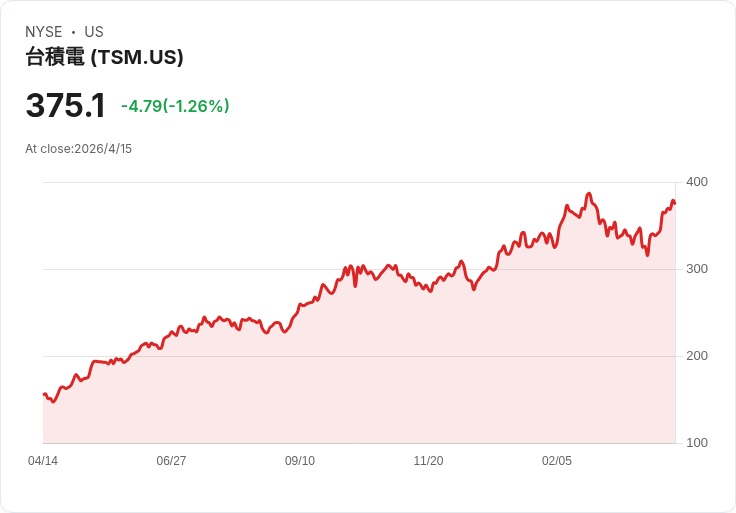Click the 400 y-axis label
736x513 pixels.
click(x=697, y=182)
